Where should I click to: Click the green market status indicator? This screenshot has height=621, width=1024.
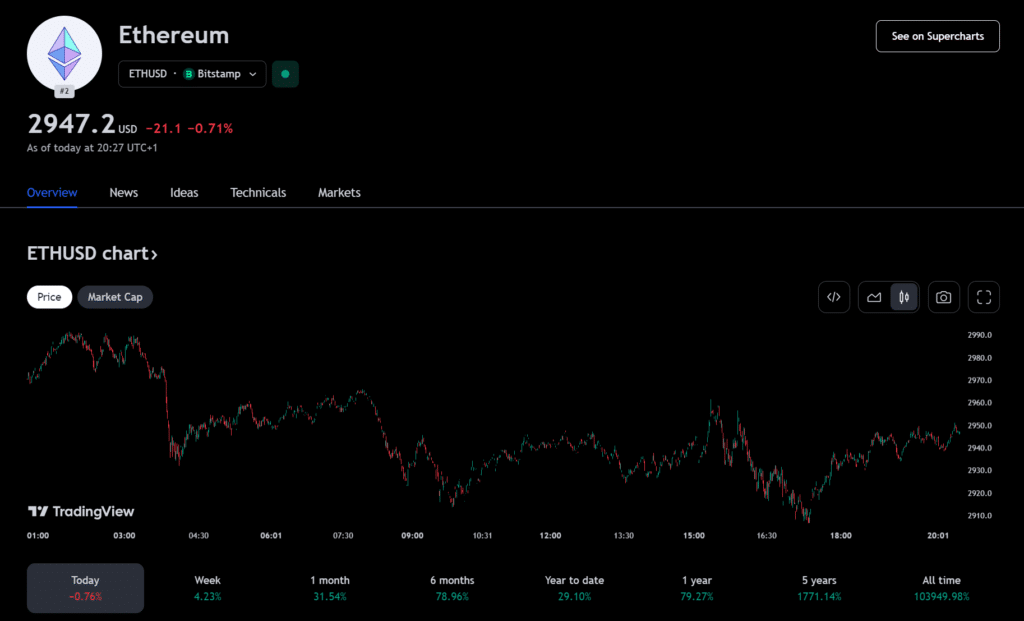coord(286,74)
